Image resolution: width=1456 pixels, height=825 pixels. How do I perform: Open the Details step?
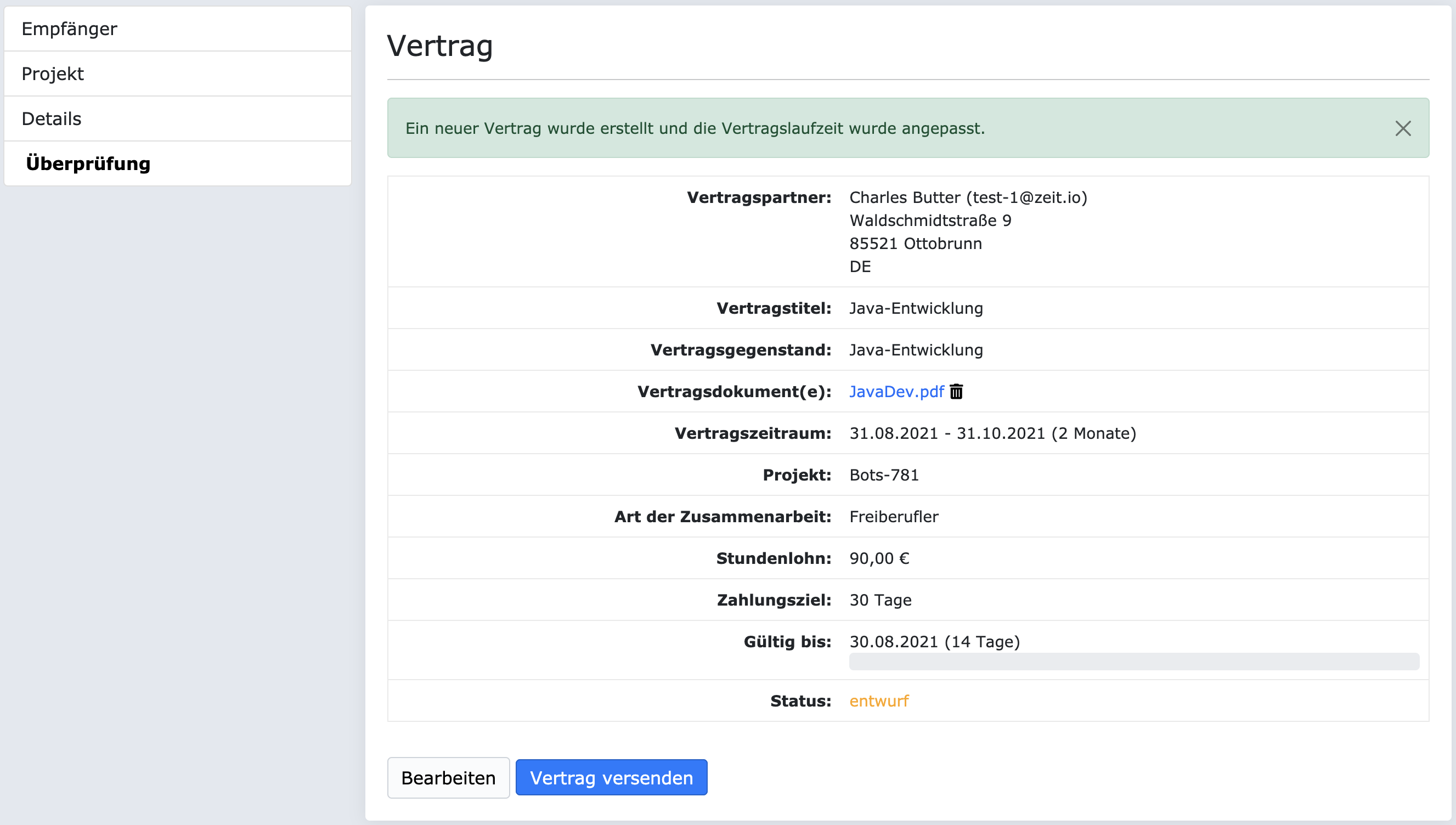[51, 118]
